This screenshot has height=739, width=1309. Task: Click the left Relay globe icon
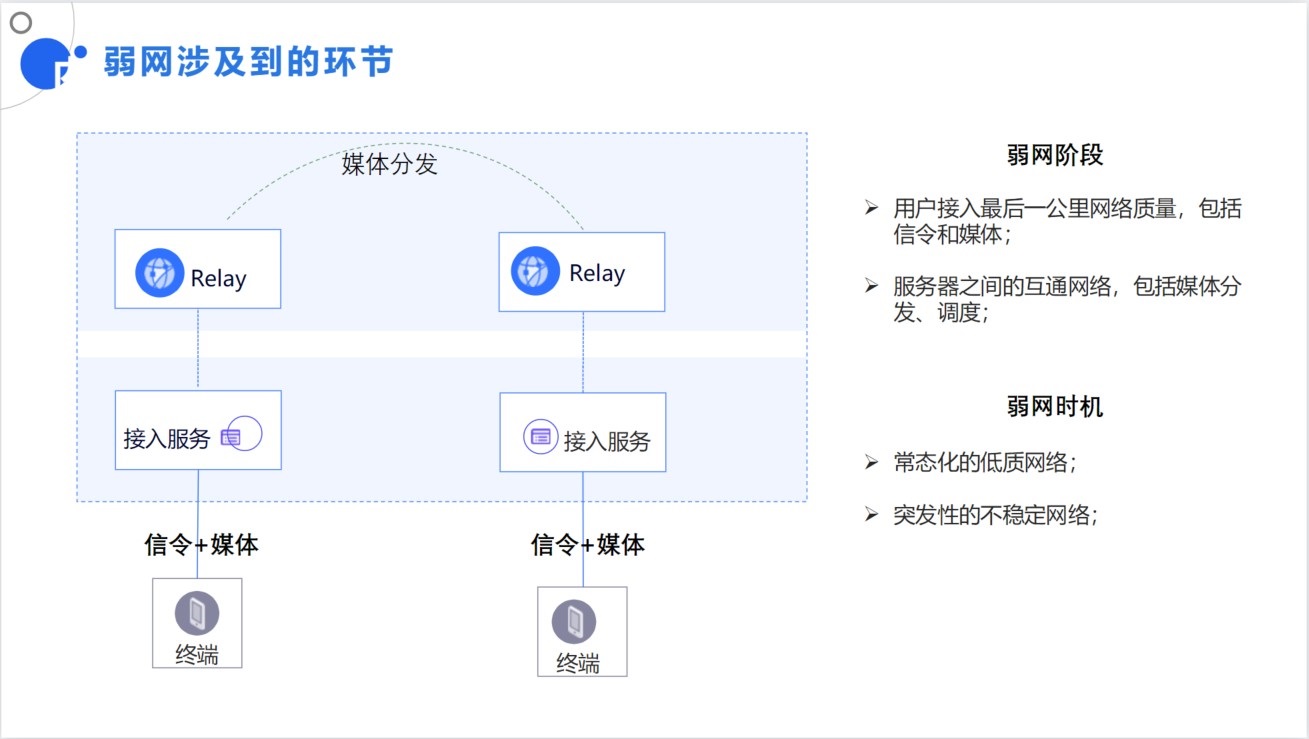160,273
